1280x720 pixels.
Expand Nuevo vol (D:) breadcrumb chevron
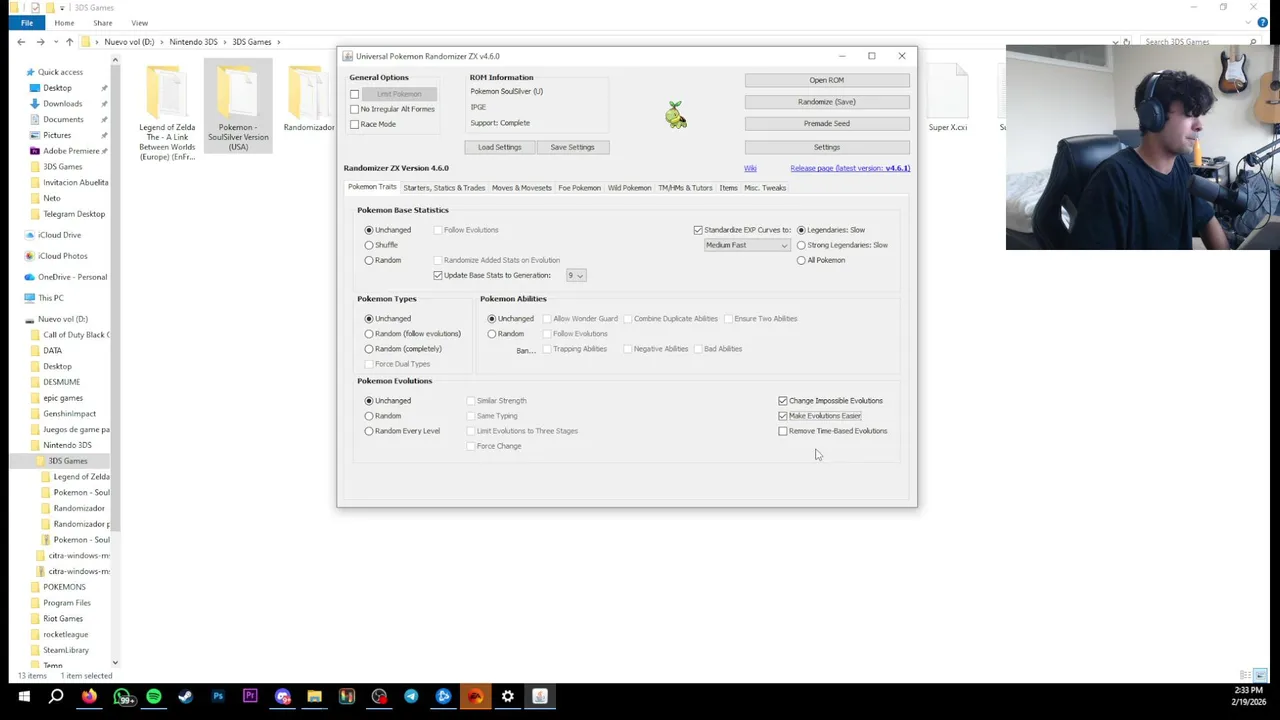point(162,42)
